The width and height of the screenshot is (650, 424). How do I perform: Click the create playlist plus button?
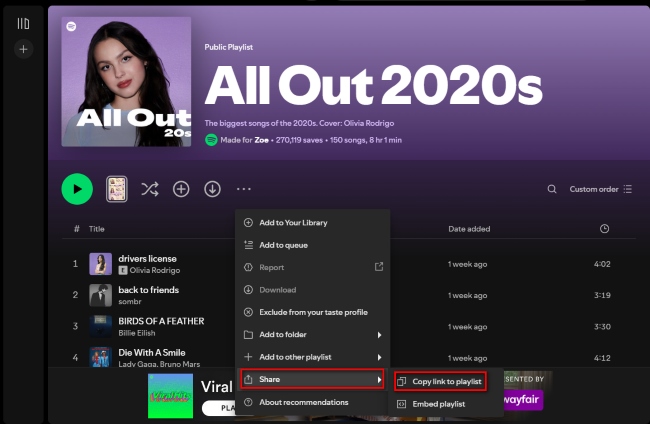click(x=23, y=49)
